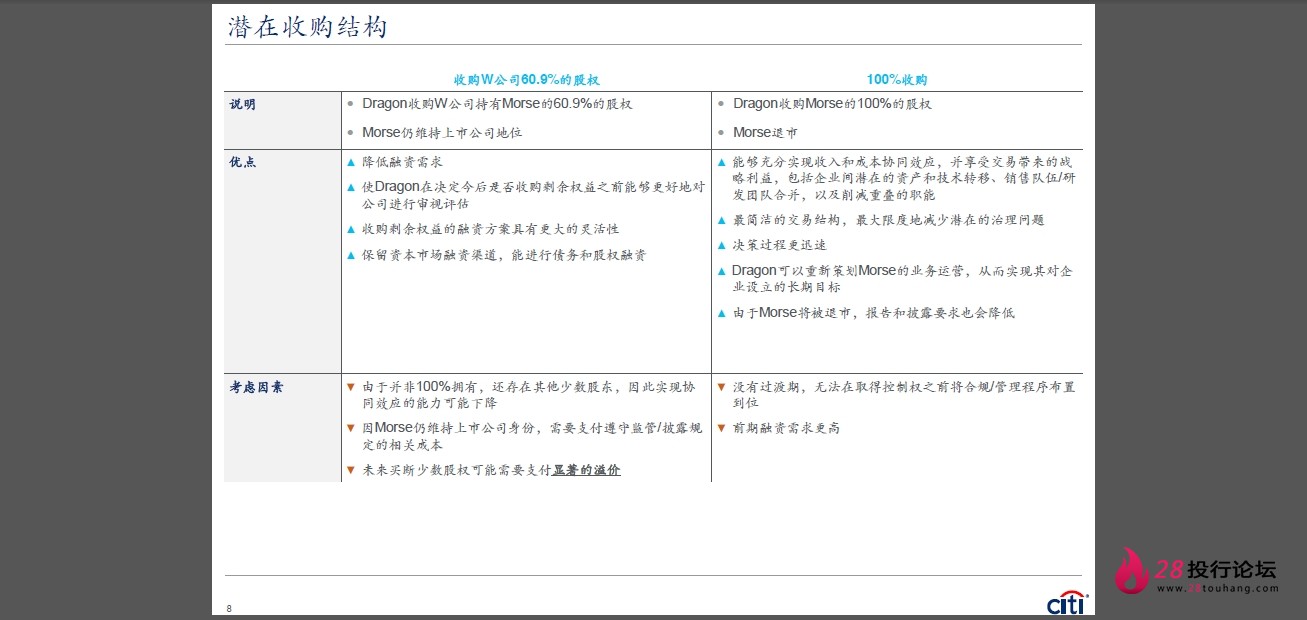The image size is (1307, 620).
Task: Click the advantage "降低融资需求"
Action: 402,162
